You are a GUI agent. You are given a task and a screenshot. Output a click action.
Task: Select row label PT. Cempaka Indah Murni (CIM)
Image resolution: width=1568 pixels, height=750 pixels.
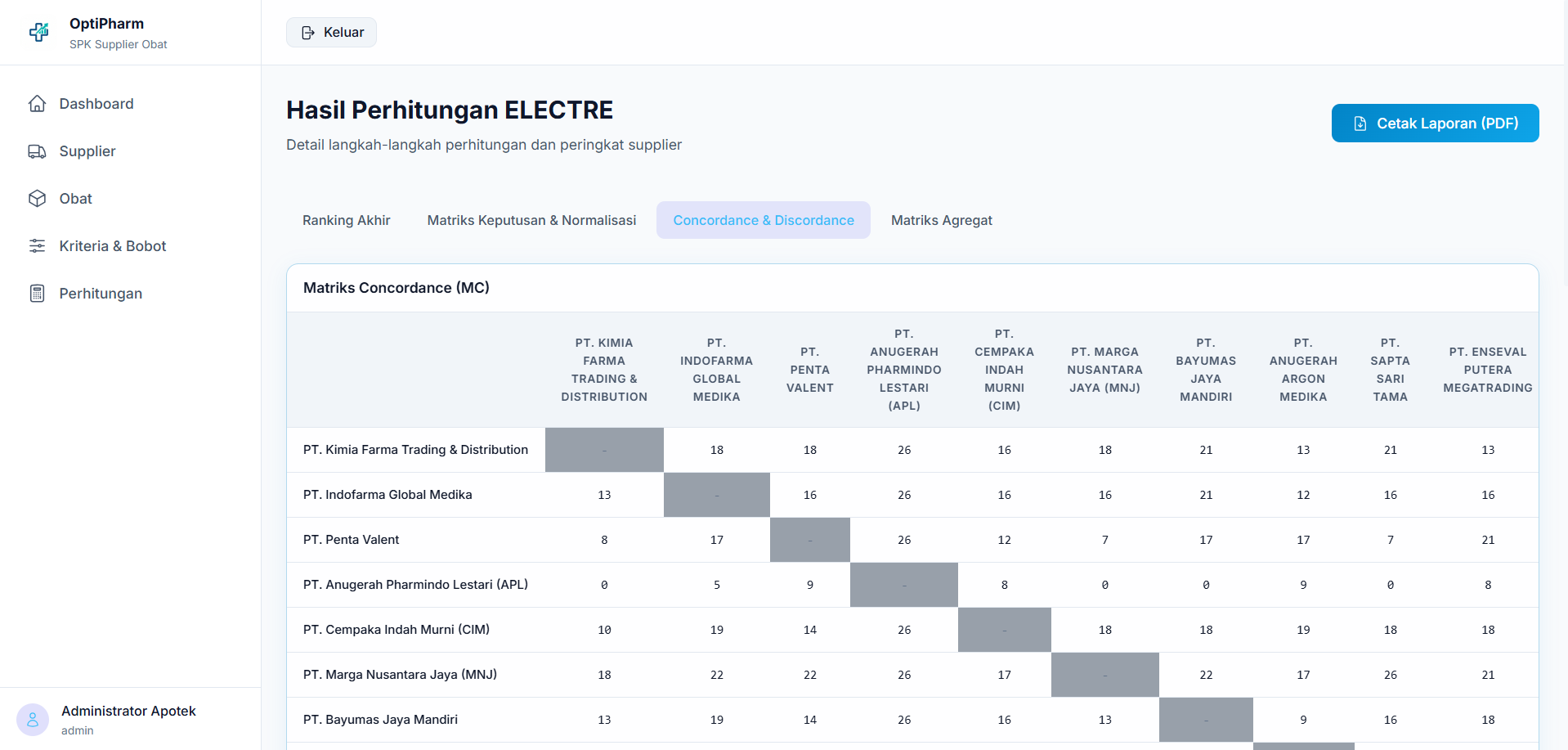pyautogui.click(x=396, y=630)
